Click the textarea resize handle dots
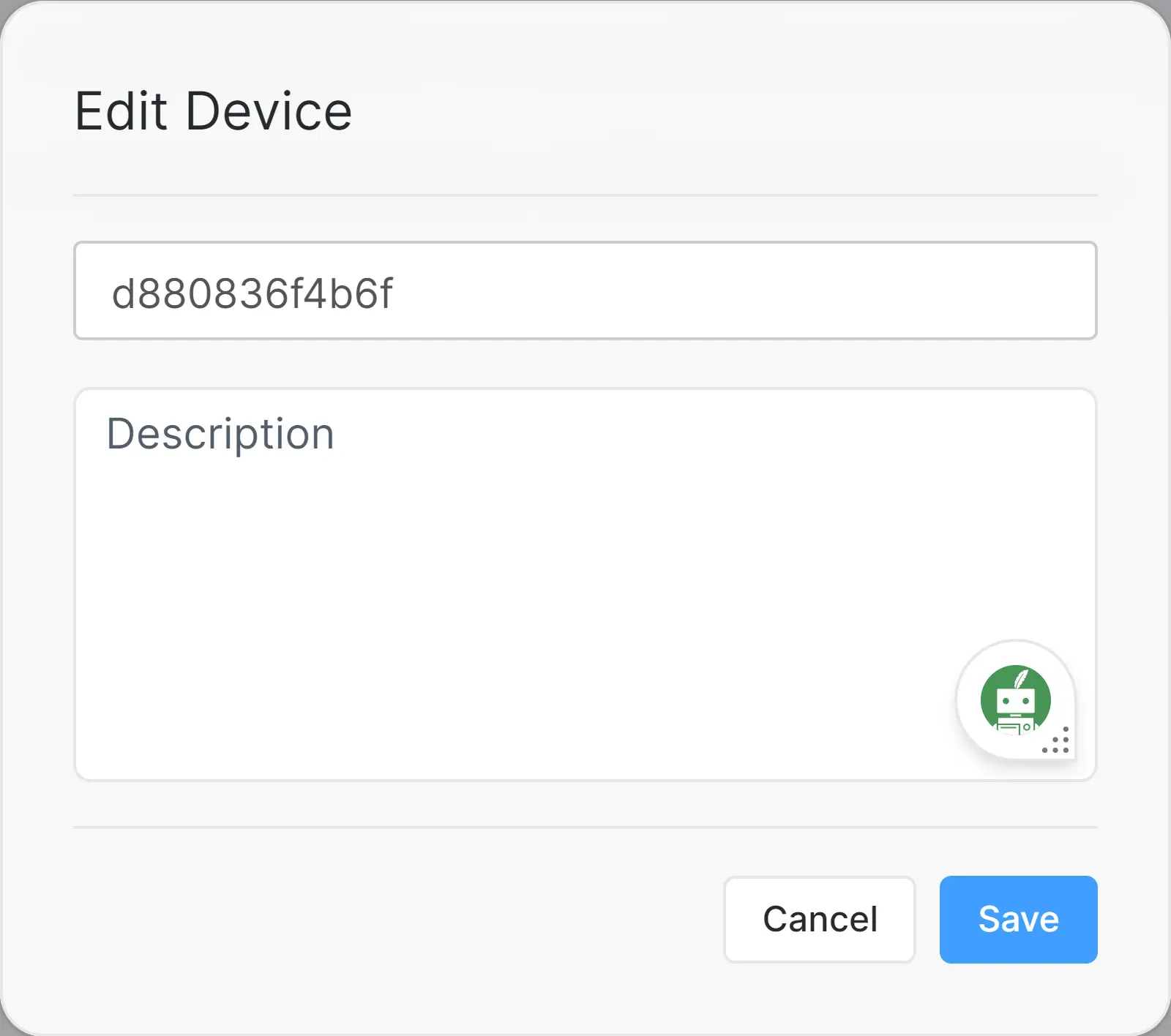 point(1058,742)
